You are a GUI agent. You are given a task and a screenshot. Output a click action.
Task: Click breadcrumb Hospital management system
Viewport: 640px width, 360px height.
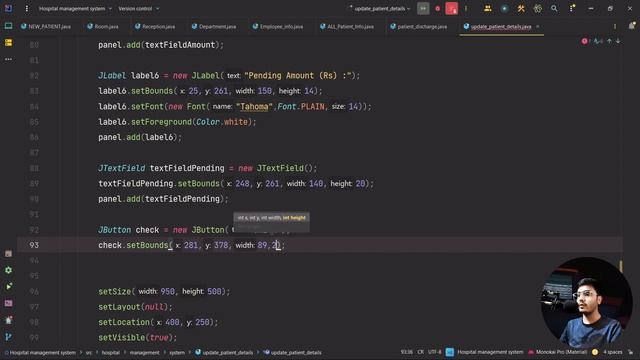[x=40, y=352]
